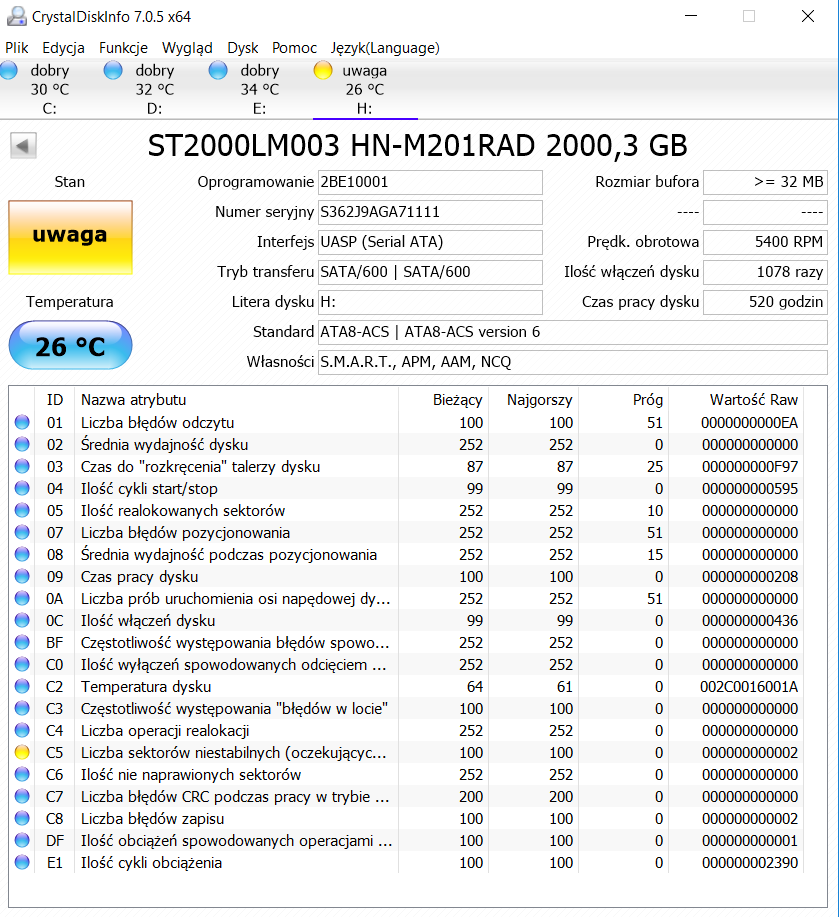Select the row Średnia wydajność dysku
The image size is (839, 917).
pyautogui.click(x=406, y=444)
